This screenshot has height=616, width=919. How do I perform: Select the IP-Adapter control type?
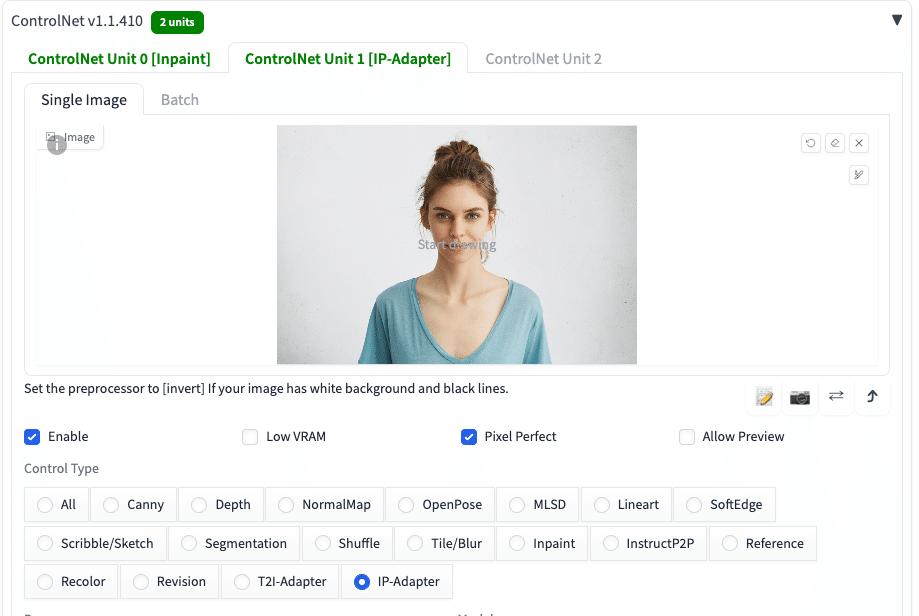(397, 581)
